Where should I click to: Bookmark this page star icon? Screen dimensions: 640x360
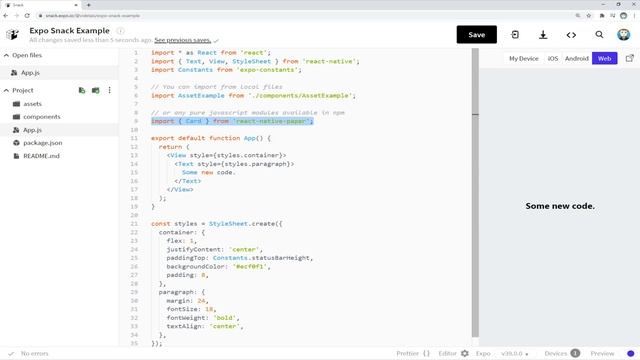[589, 16]
